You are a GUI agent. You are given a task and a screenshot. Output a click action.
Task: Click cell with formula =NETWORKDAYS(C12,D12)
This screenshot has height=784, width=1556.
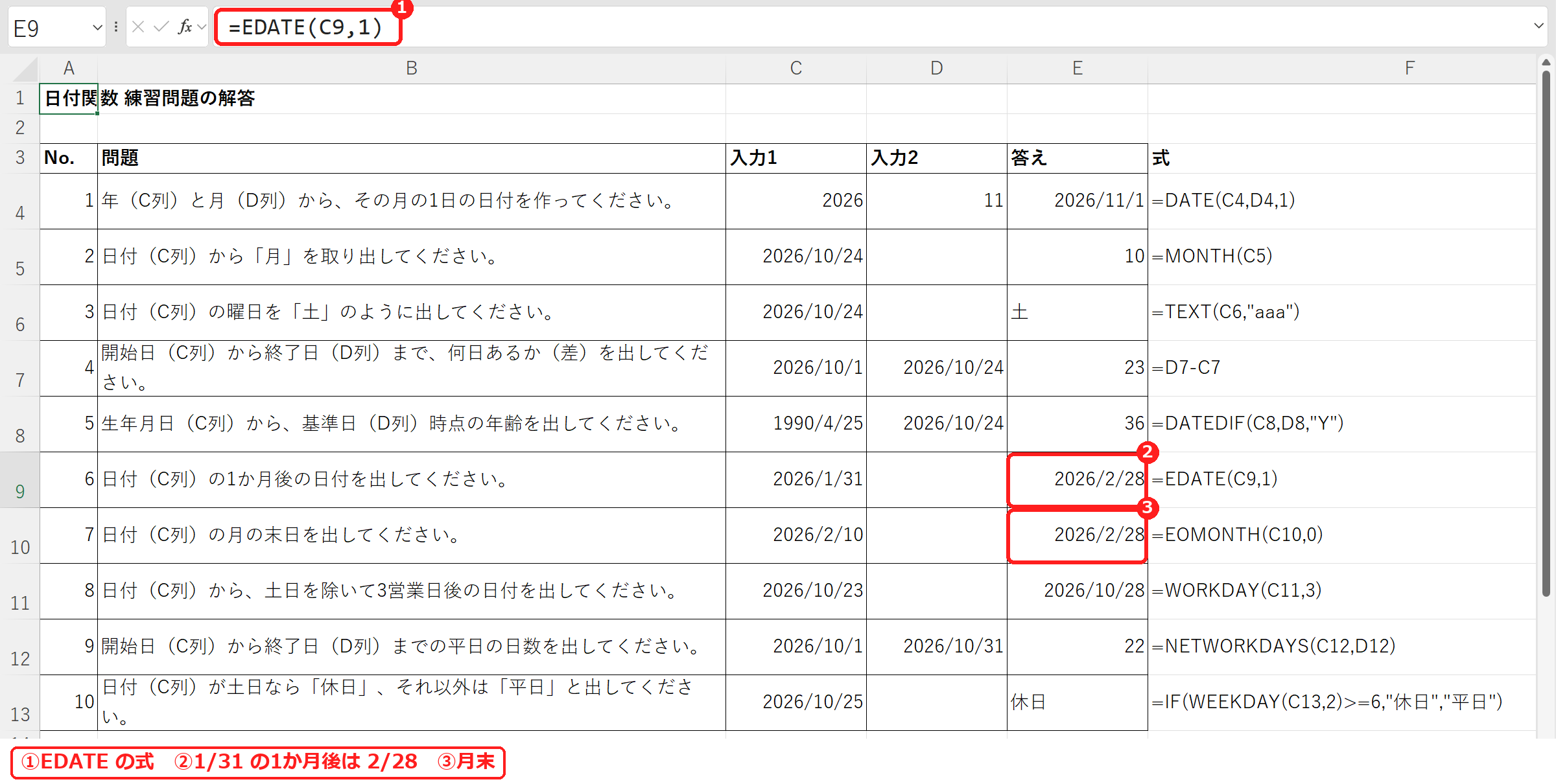point(1342,647)
